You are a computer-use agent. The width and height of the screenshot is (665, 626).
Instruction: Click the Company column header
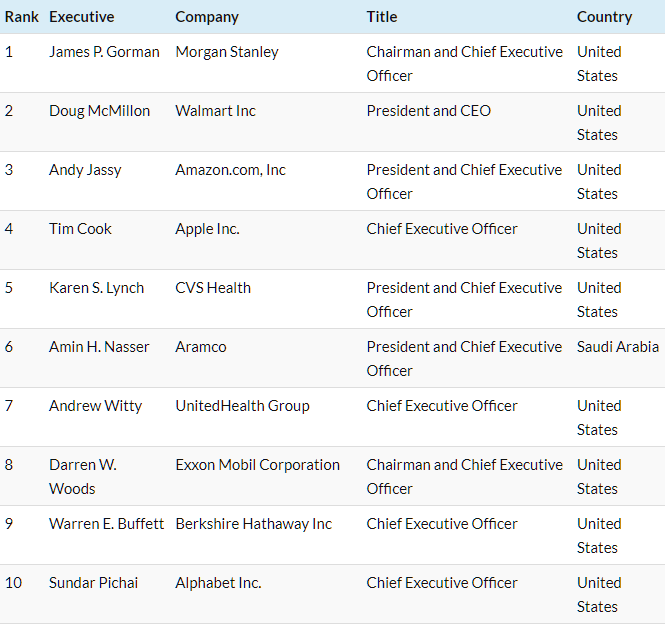207,17
